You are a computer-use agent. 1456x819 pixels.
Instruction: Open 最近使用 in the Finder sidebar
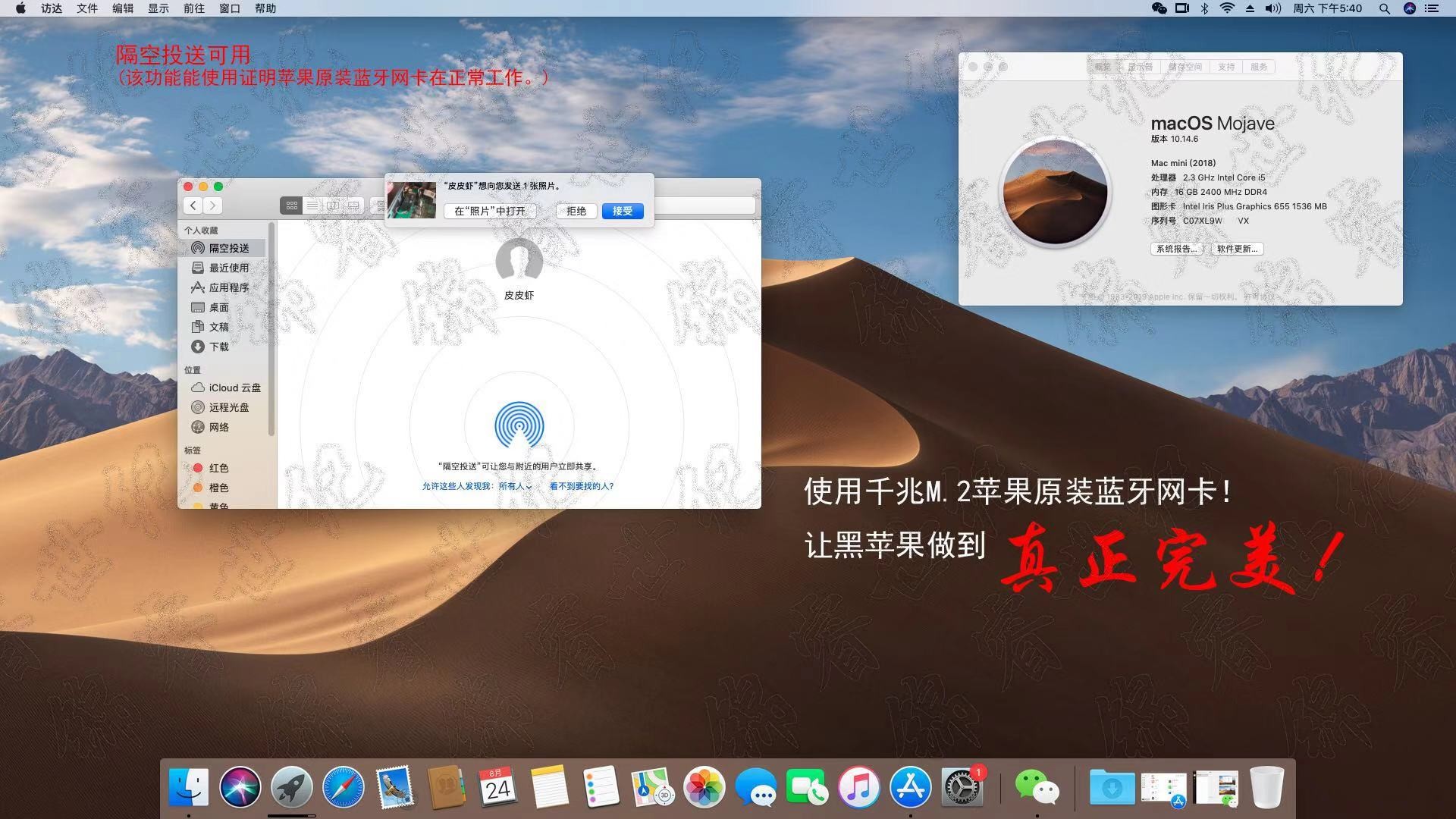coord(223,268)
